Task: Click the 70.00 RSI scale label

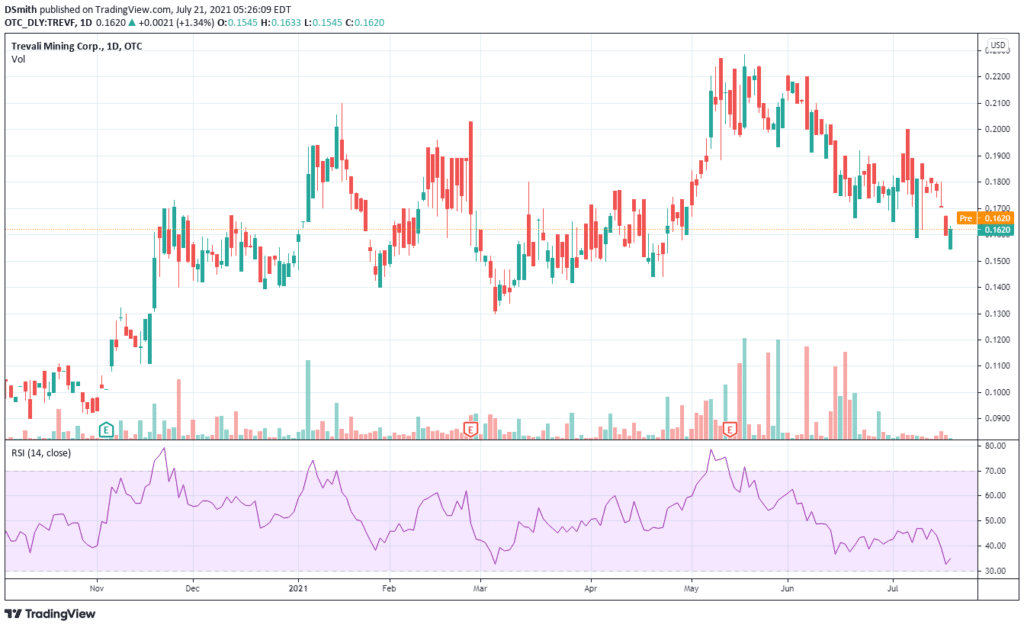Action: point(995,471)
